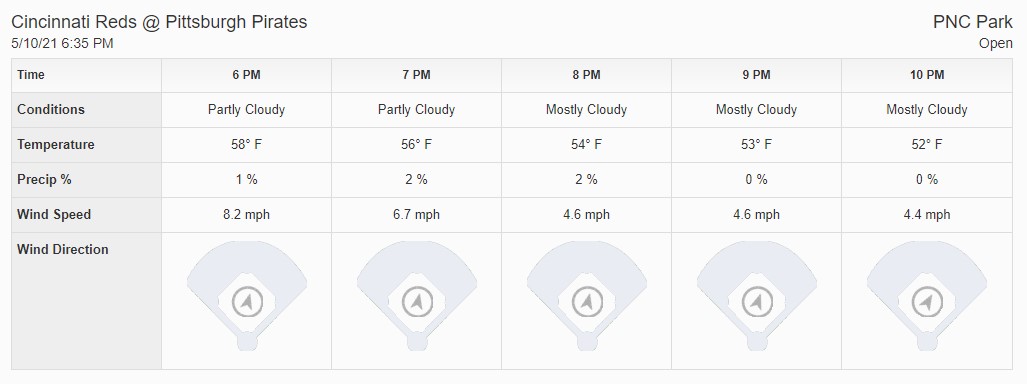Click the Open roof status text

[x=996, y=45]
